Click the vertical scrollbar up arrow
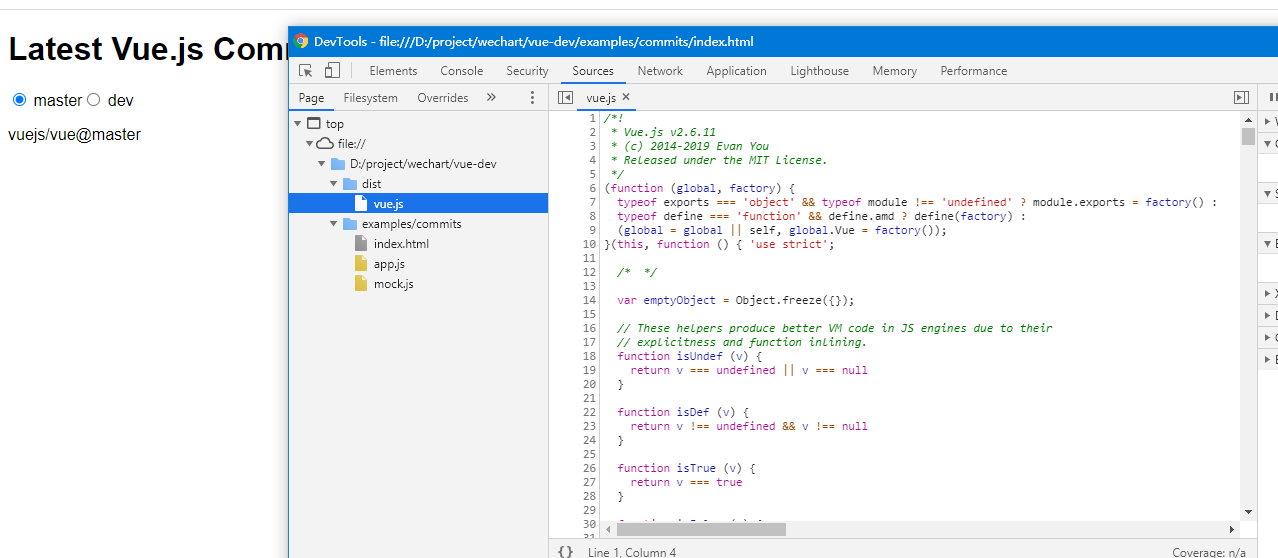Image resolution: width=1278 pixels, height=558 pixels. click(1248, 118)
